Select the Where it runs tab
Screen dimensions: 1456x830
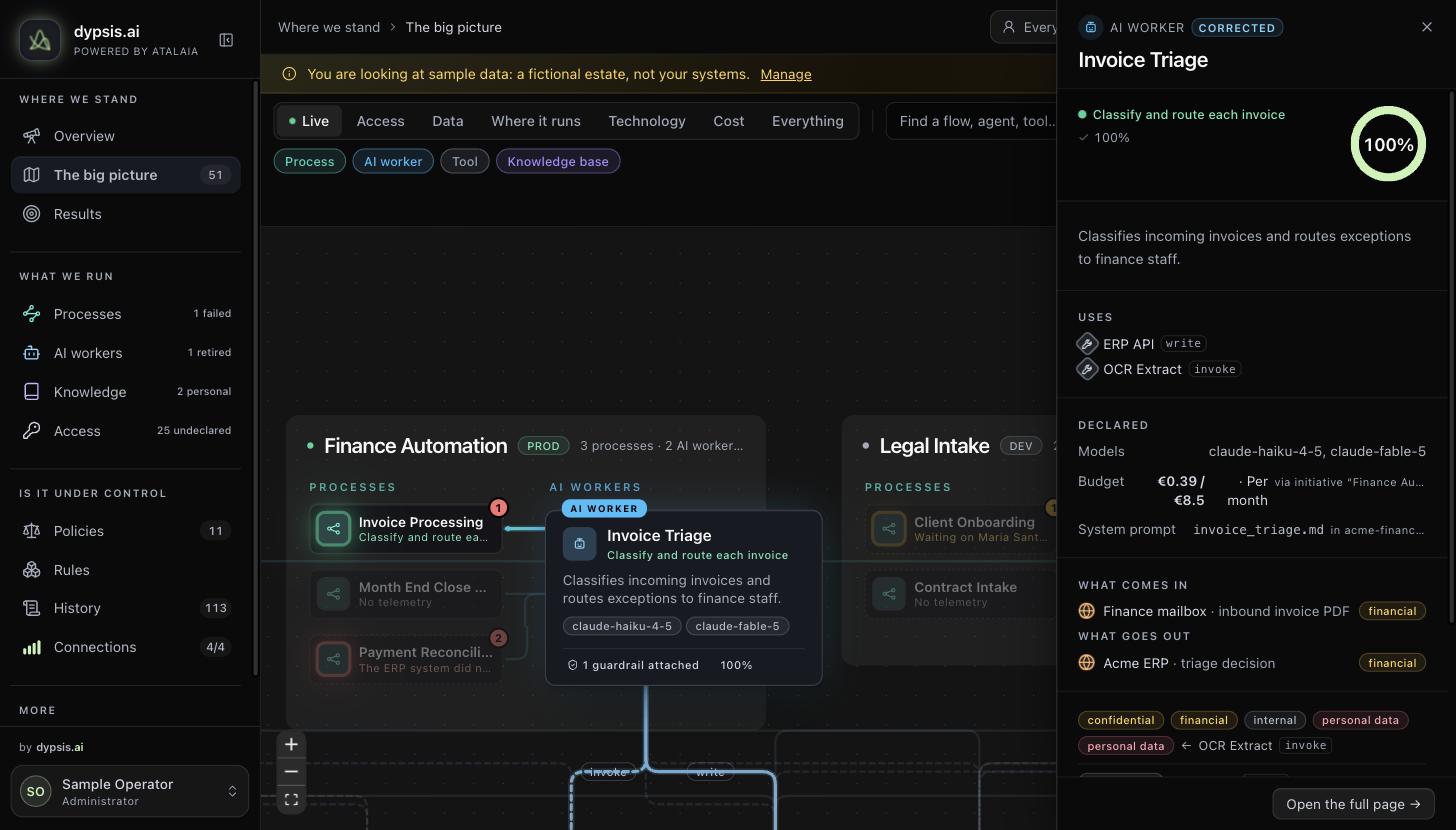pos(536,121)
